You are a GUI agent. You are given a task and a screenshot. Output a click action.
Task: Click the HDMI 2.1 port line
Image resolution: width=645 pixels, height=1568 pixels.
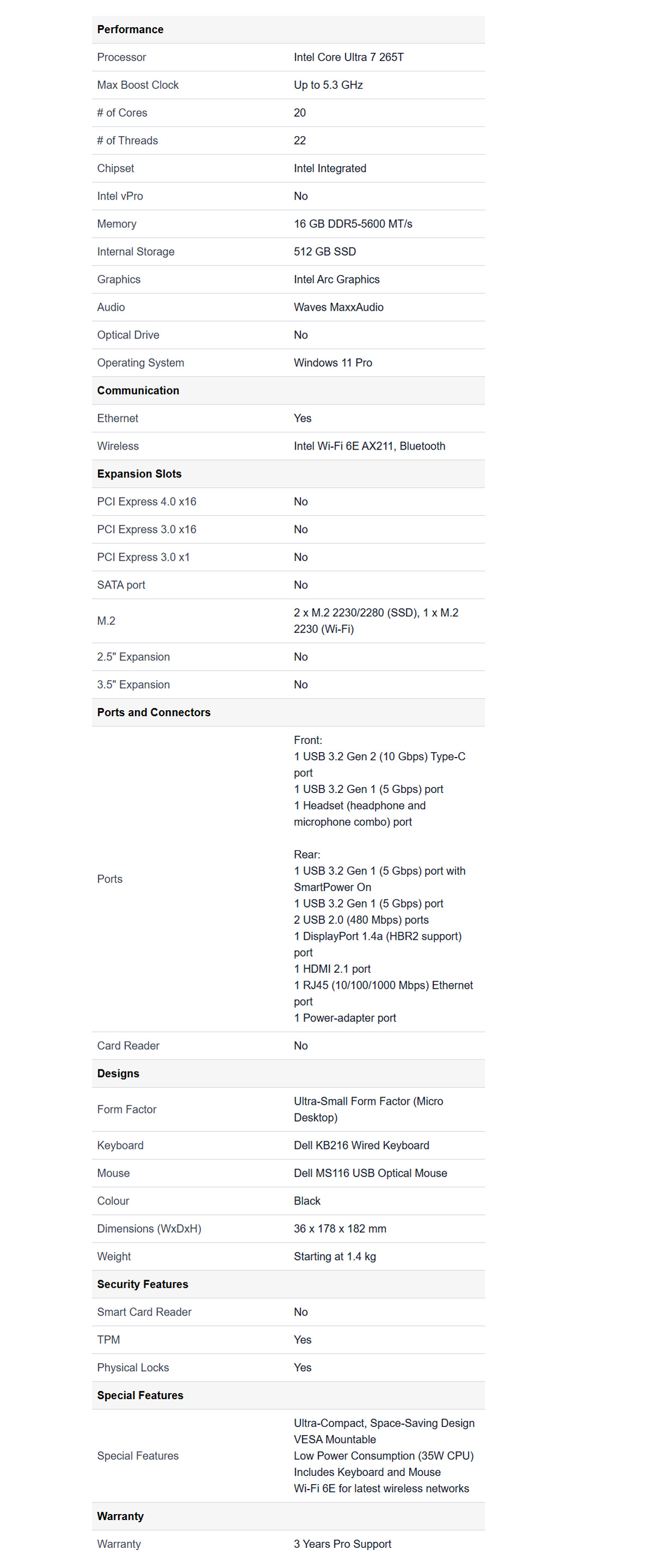click(x=332, y=969)
